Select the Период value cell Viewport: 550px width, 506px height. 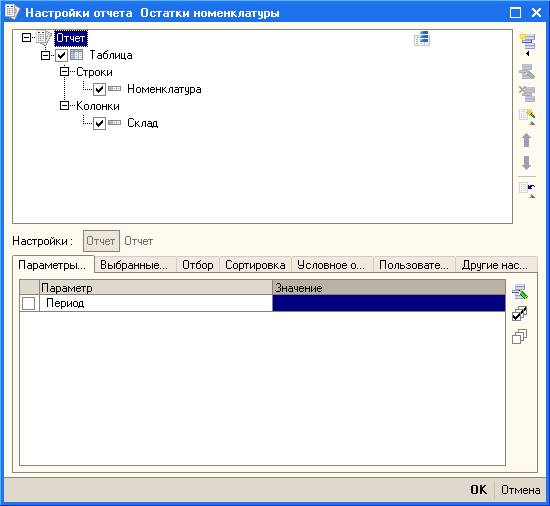389,303
